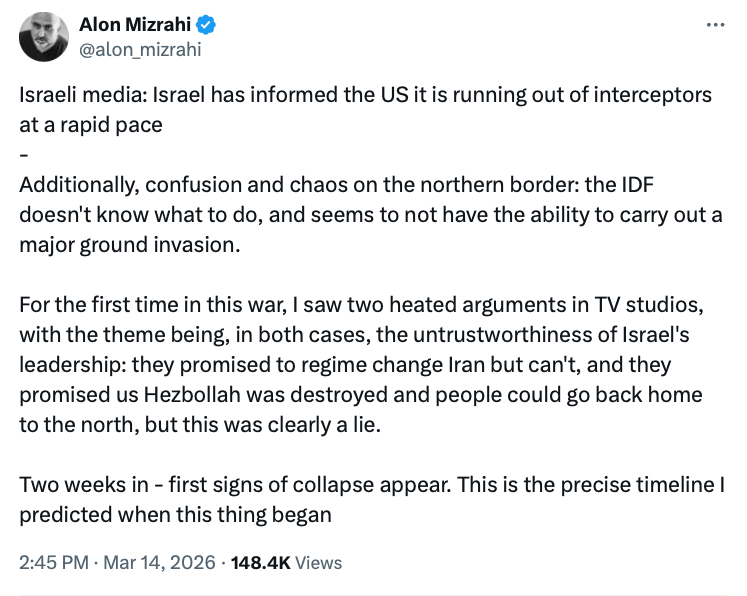Click the phrase "major ground invasion"
The height and width of the screenshot is (596, 747).
coord(130,244)
